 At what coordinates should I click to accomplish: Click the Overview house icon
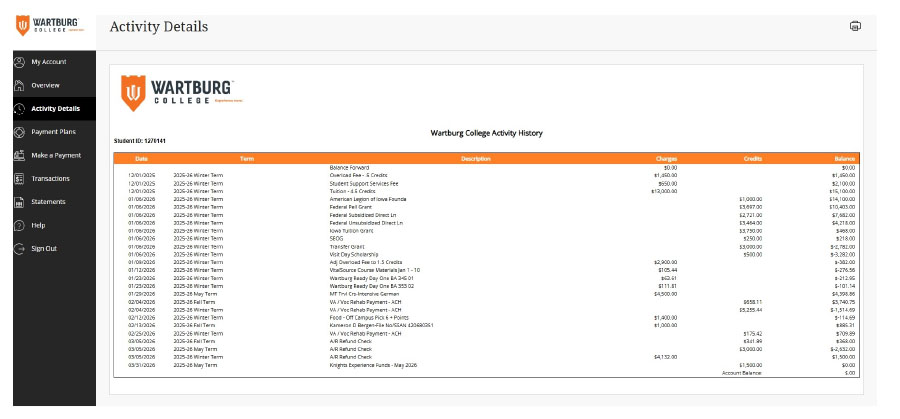click(20, 85)
